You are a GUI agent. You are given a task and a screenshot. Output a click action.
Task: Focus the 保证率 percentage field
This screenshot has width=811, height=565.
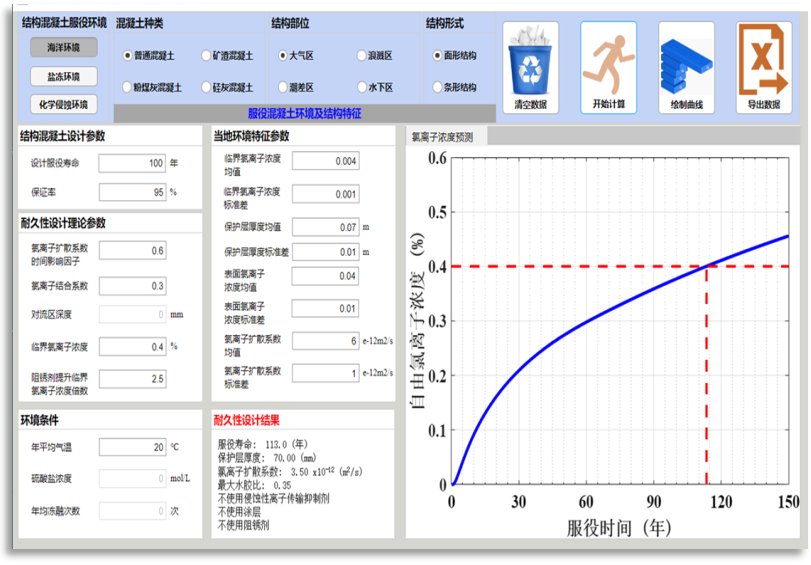(133, 192)
